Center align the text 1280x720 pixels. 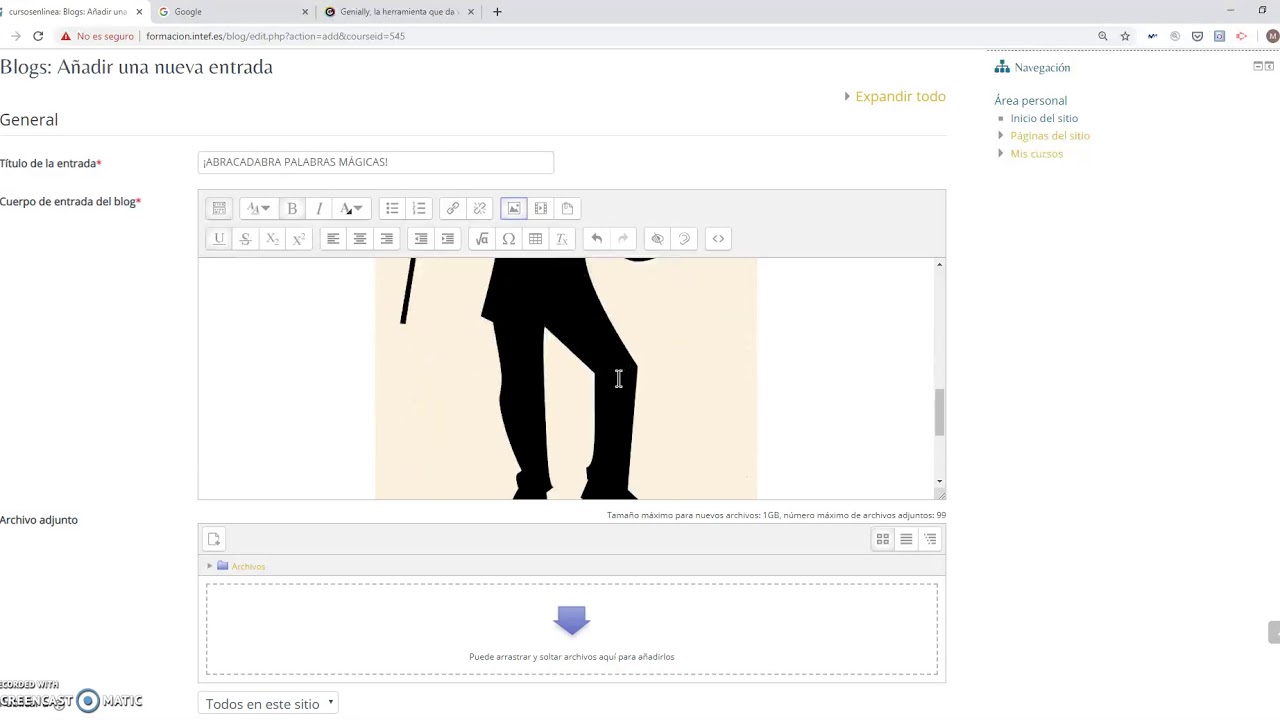click(360, 238)
